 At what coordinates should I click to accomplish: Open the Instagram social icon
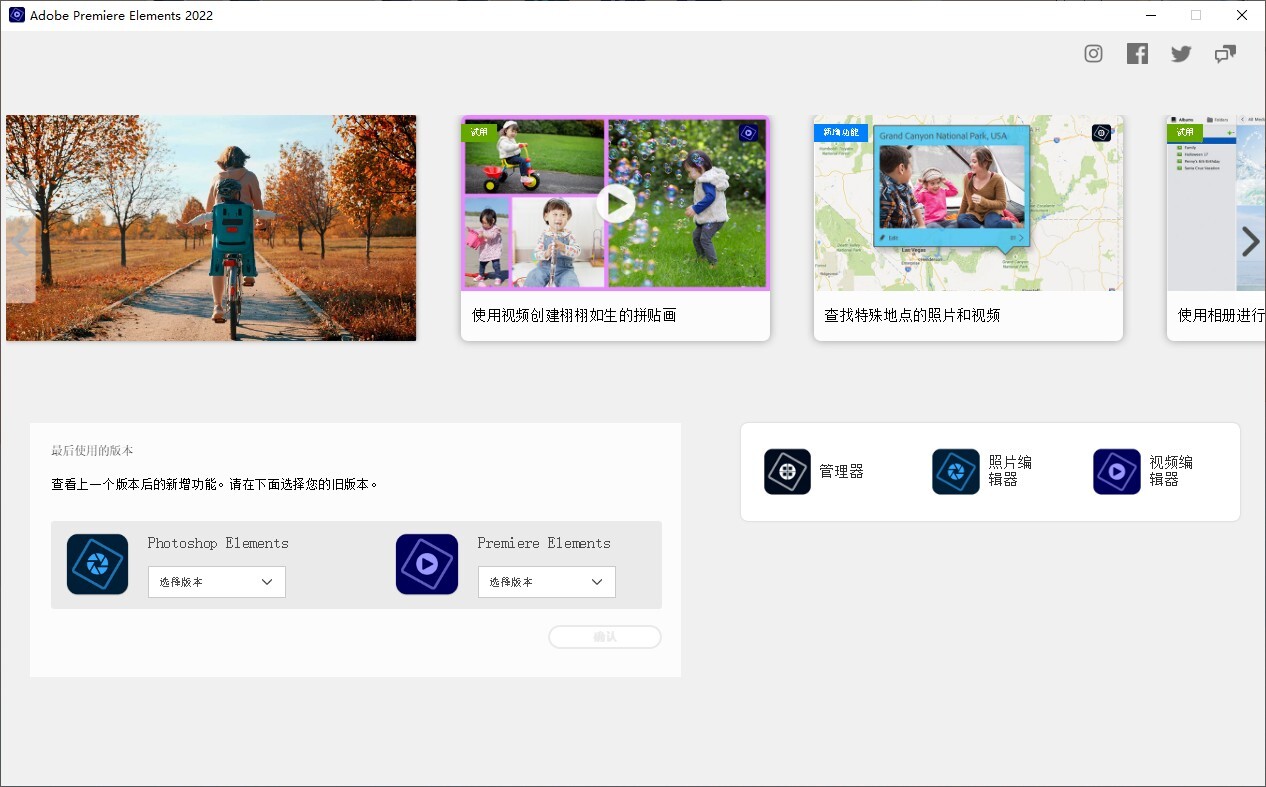click(x=1093, y=54)
